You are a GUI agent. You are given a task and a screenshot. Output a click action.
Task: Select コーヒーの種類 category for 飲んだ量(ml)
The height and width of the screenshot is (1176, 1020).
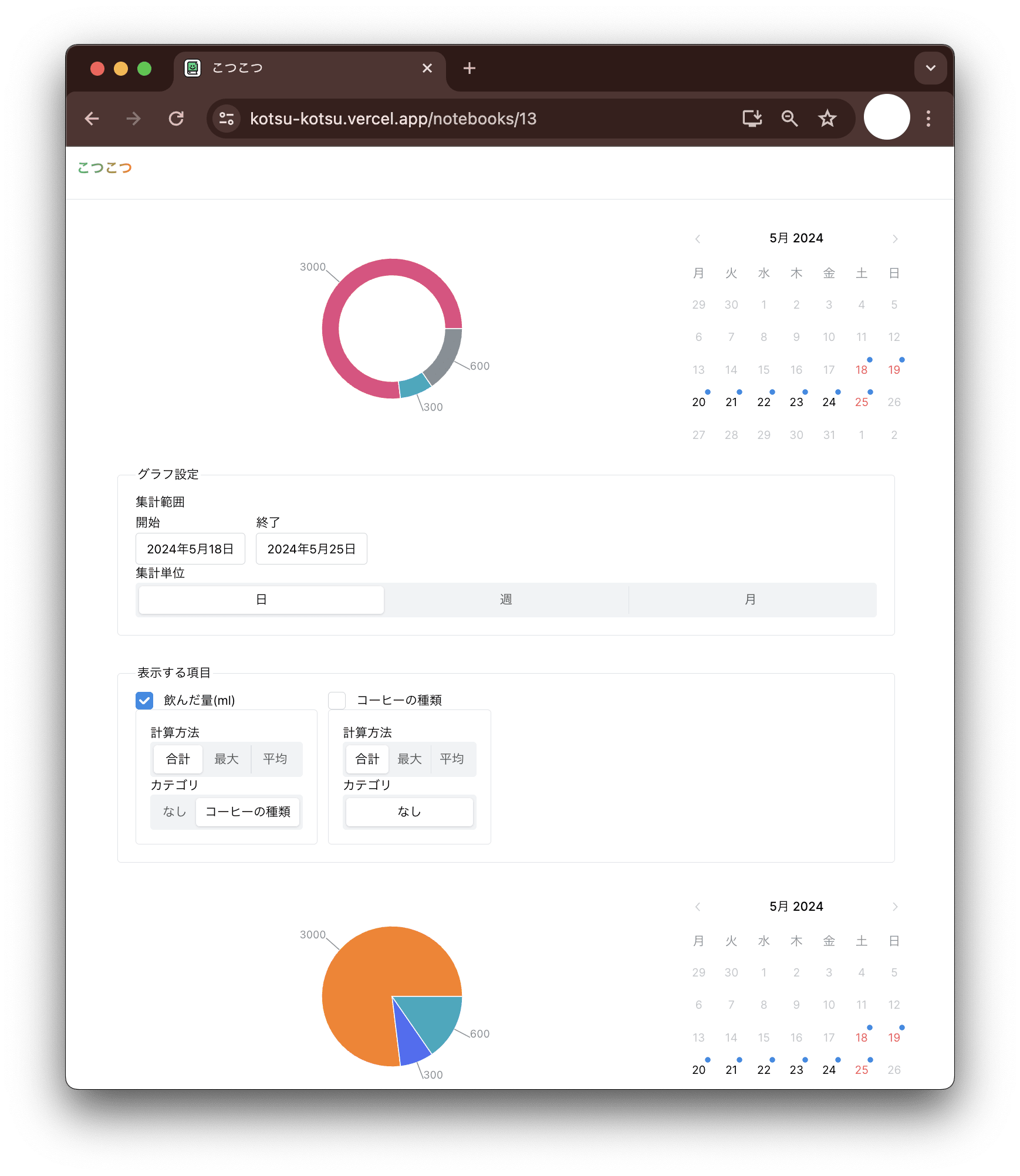pyautogui.click(x=248, y=812)
